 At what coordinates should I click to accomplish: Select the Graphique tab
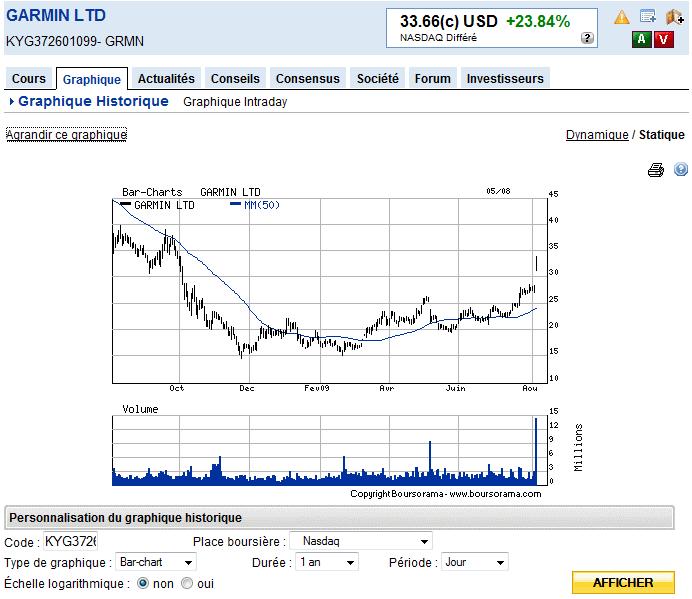92,79
